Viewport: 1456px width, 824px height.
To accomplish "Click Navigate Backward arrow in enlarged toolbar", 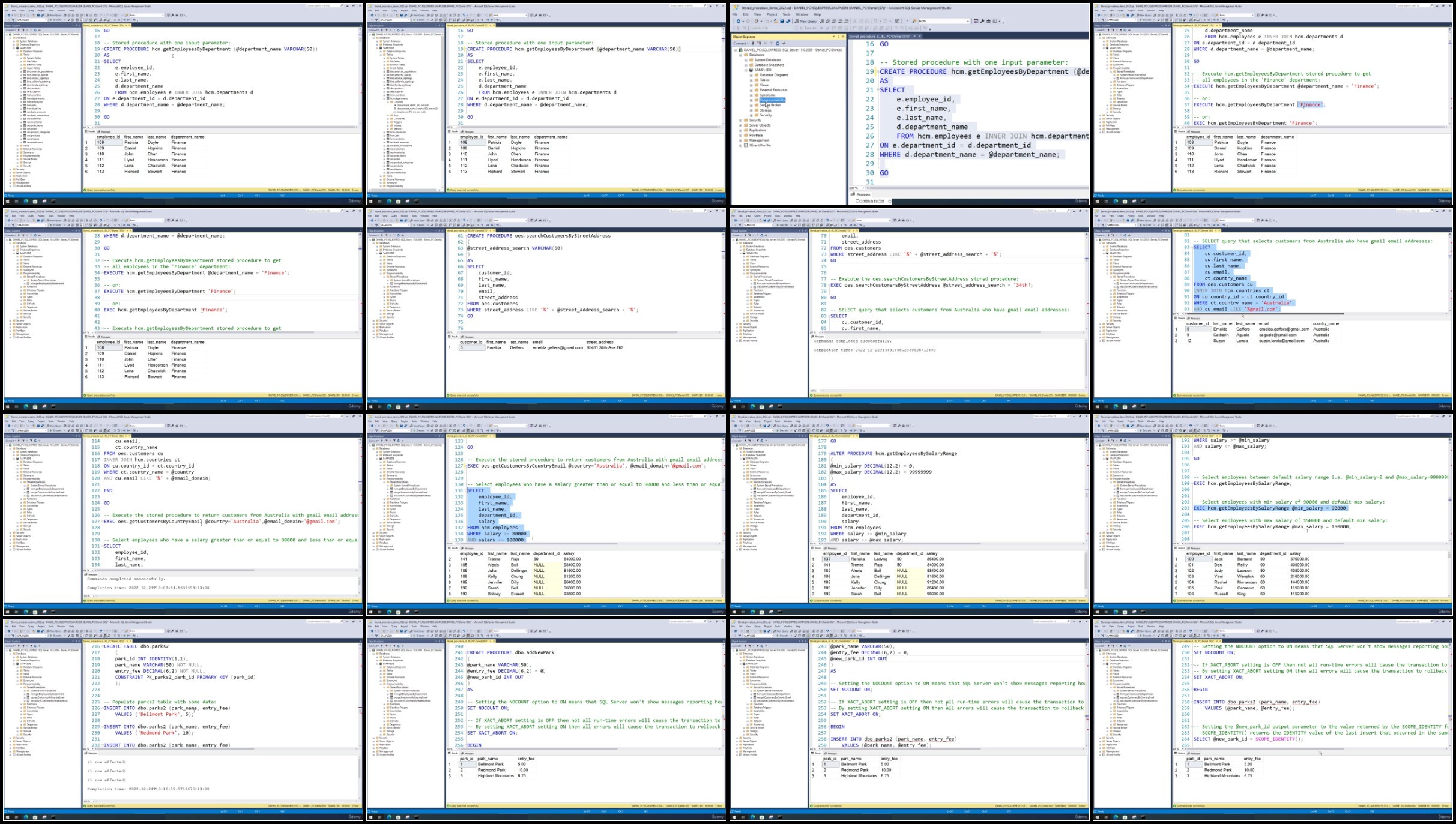I will (738, 21).
